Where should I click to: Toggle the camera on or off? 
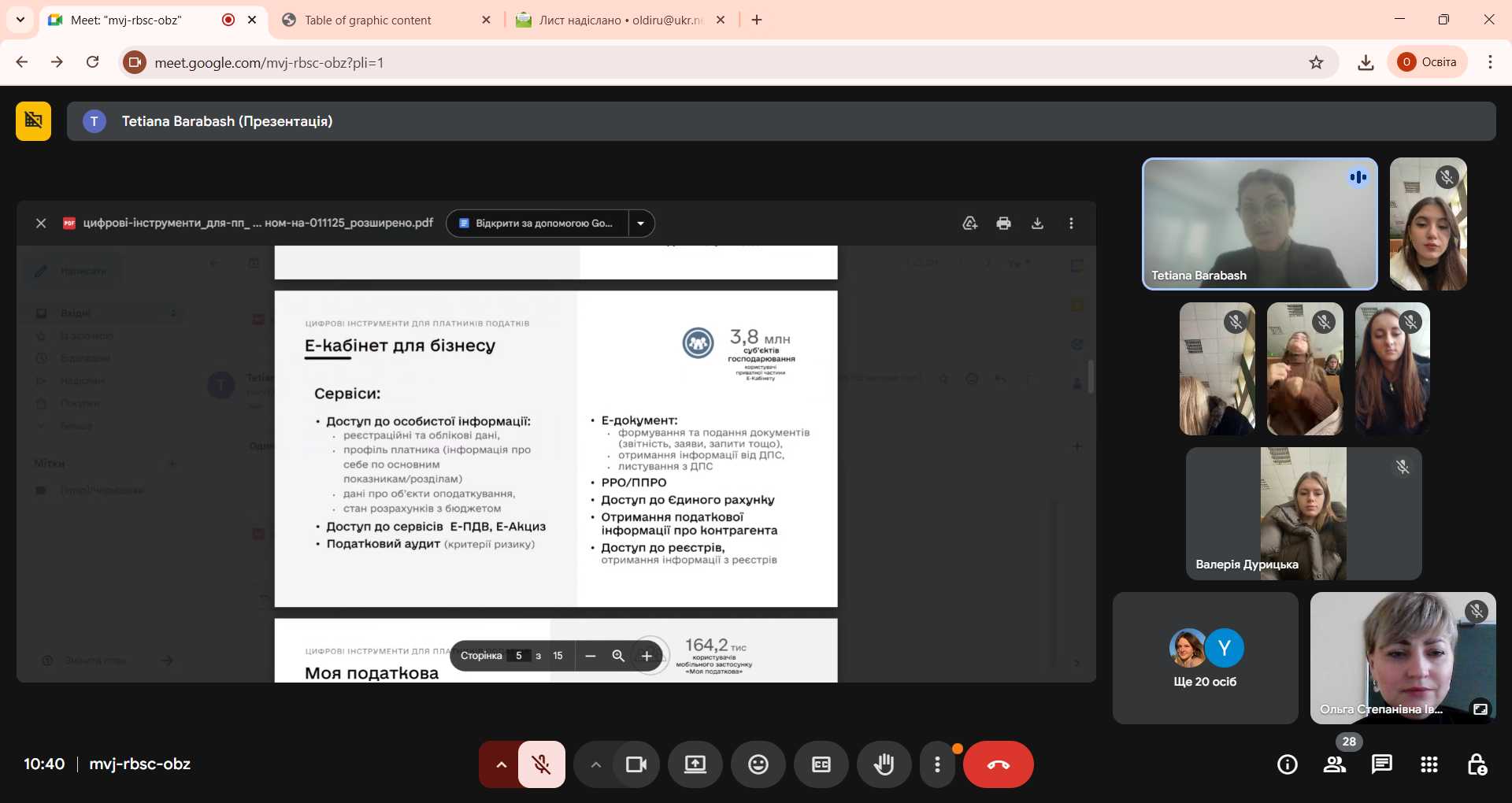636,764
